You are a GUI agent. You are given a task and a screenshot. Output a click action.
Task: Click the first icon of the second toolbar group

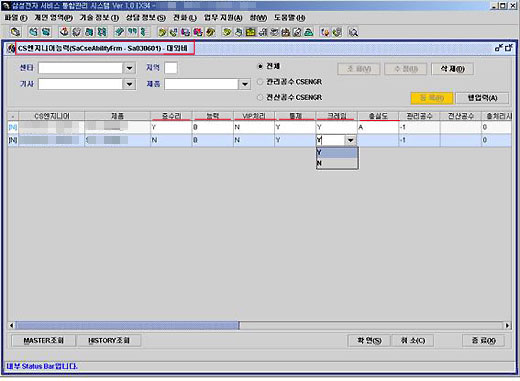33,32
